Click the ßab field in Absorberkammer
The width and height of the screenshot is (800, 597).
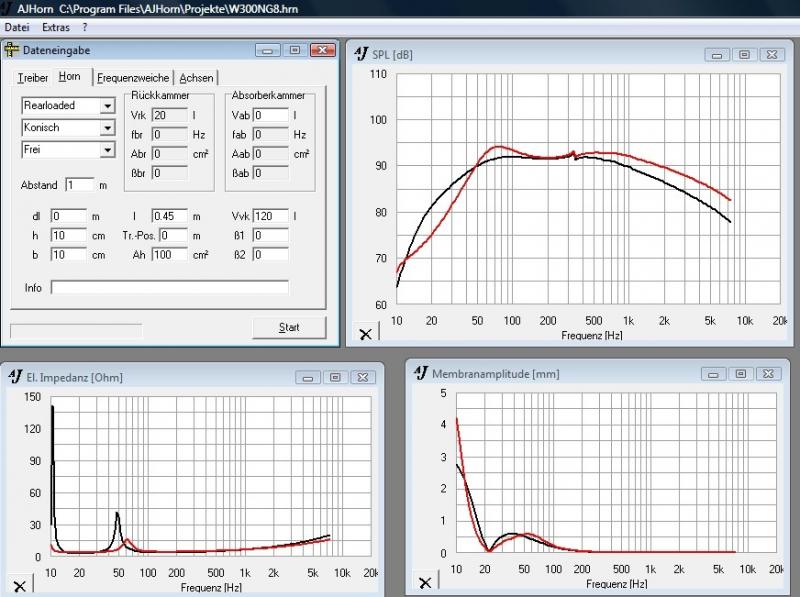pos(270,173)
